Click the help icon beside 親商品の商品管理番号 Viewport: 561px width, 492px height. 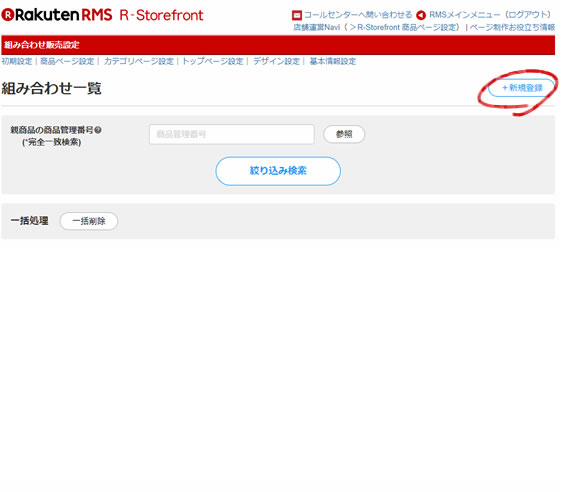click(x=98, y=130)
